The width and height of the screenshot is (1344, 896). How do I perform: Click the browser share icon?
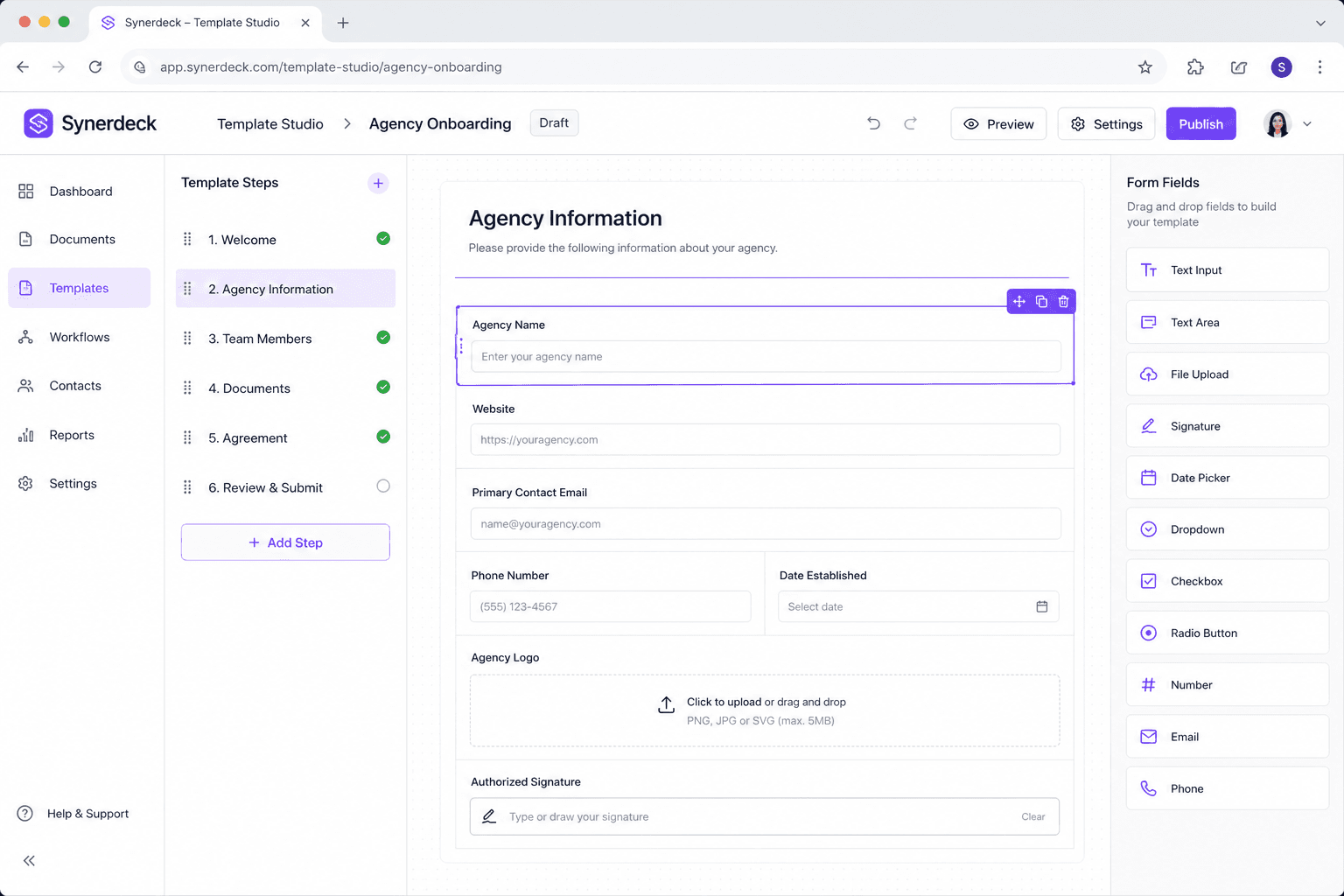[x=1239, y=67]
